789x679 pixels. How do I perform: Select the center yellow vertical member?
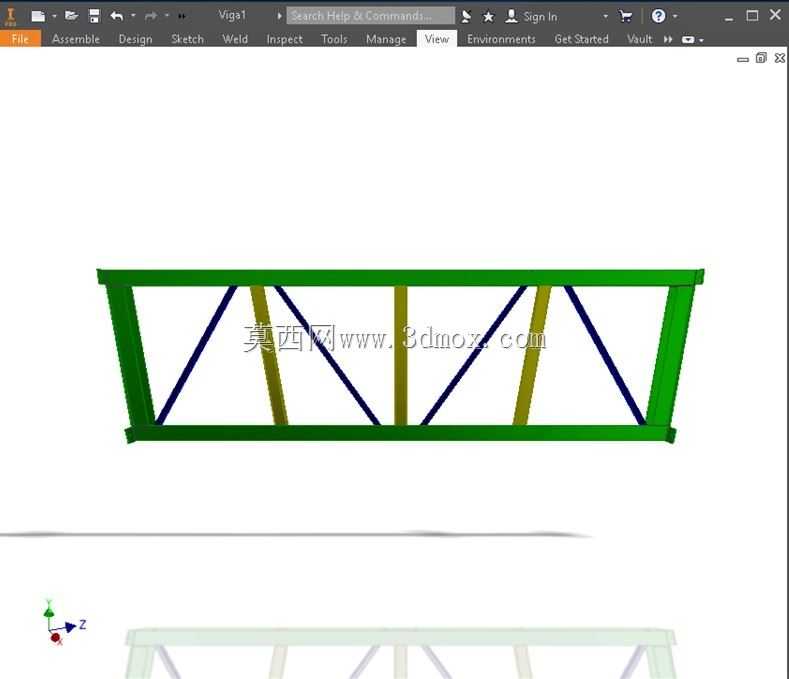tap(401, 355)
